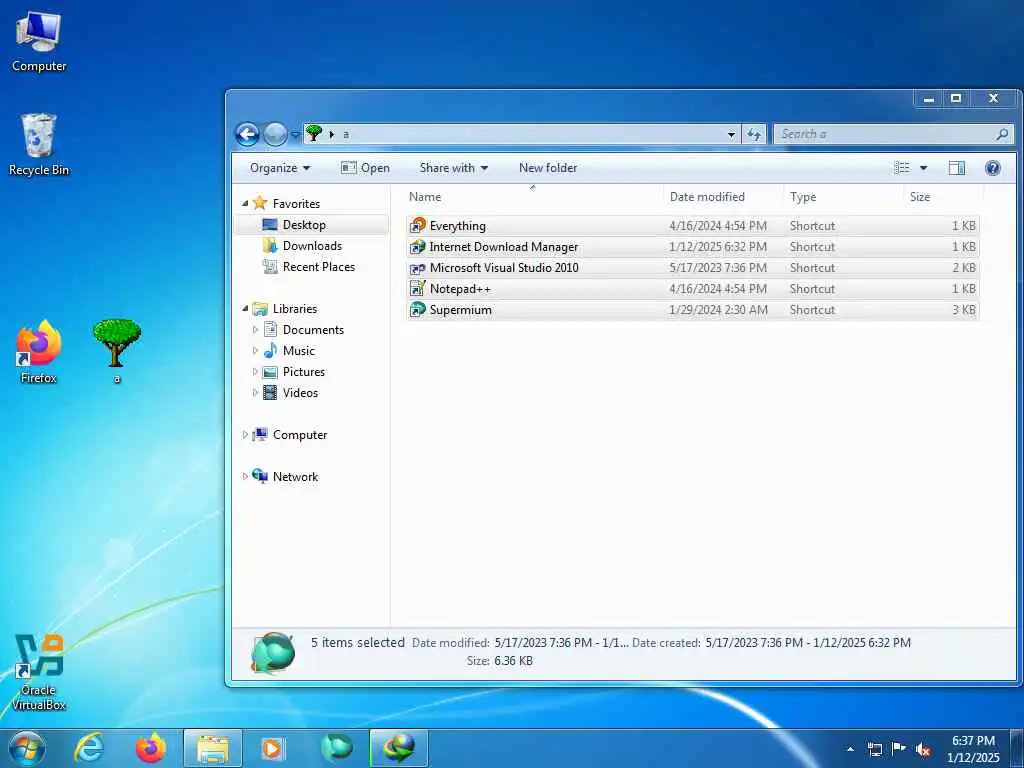Open the address bar history dropdown arrow
The image size is (1024, 768).
[x=731, y=135]
